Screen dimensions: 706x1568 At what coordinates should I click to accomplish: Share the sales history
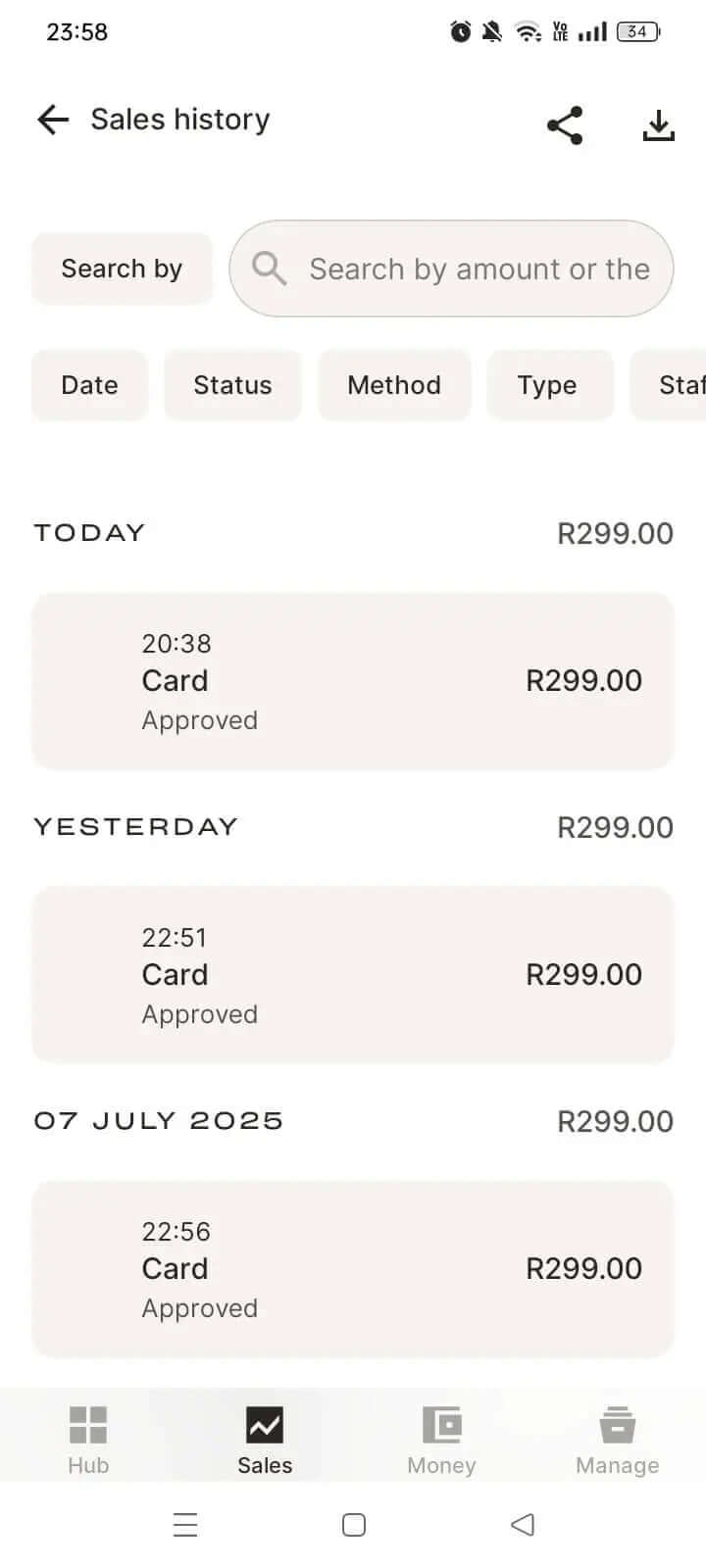[x=565, y=125]
